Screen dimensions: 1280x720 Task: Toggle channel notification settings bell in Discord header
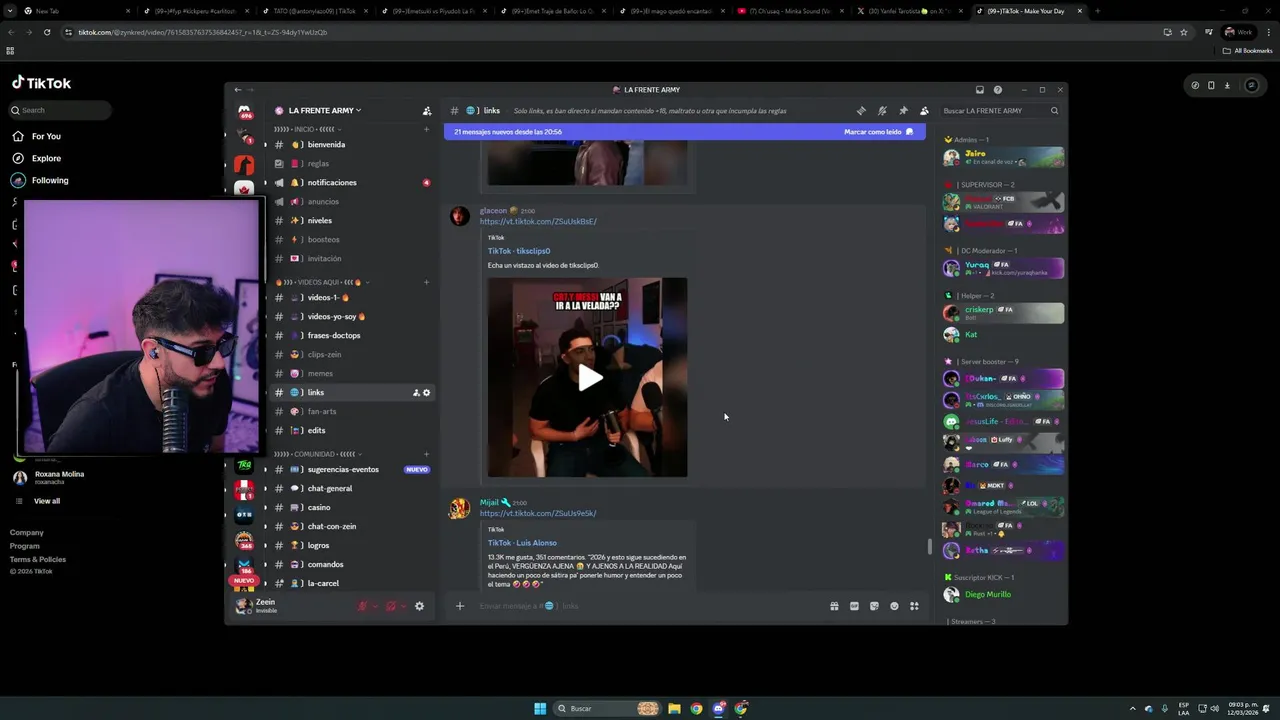coord(882,111)
